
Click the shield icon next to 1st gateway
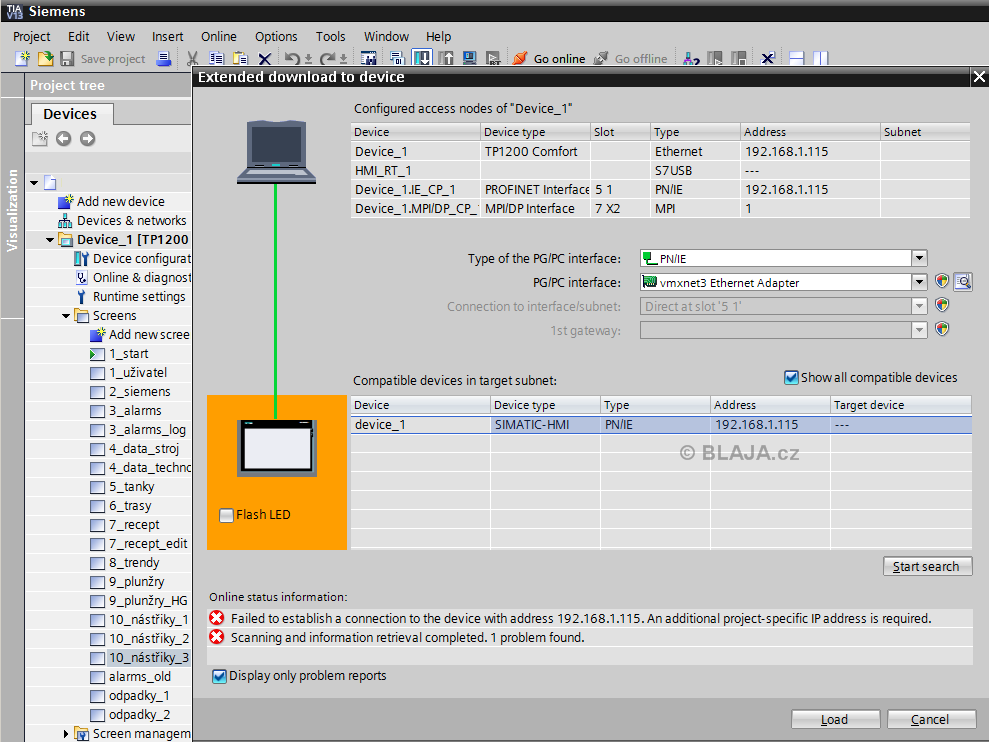942,329
